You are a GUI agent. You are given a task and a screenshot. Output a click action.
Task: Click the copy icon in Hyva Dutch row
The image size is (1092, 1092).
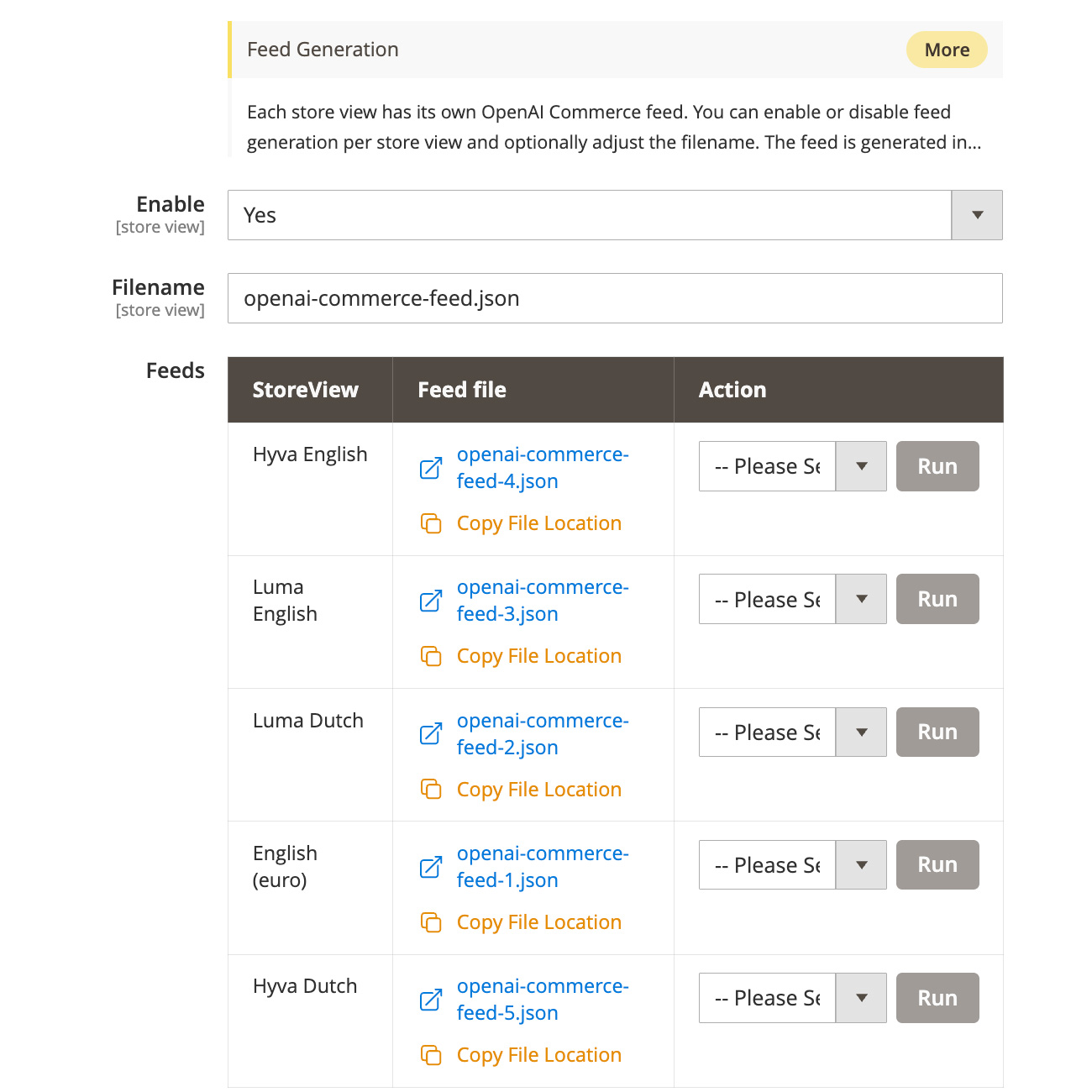click(x=431, y=1055)
